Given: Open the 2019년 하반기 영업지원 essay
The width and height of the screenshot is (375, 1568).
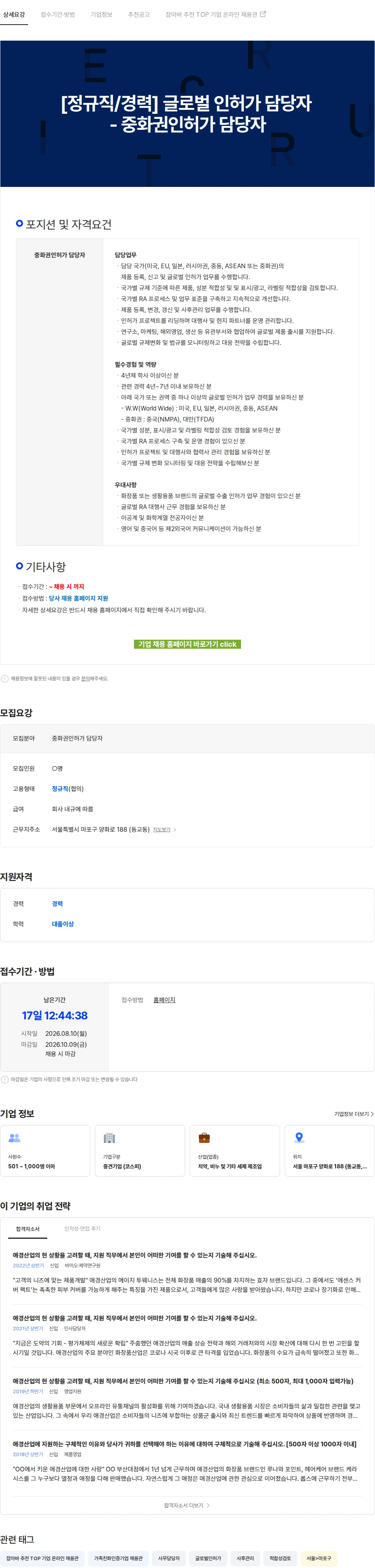Looking at the screenshot, I should (x=187, y=1398).
